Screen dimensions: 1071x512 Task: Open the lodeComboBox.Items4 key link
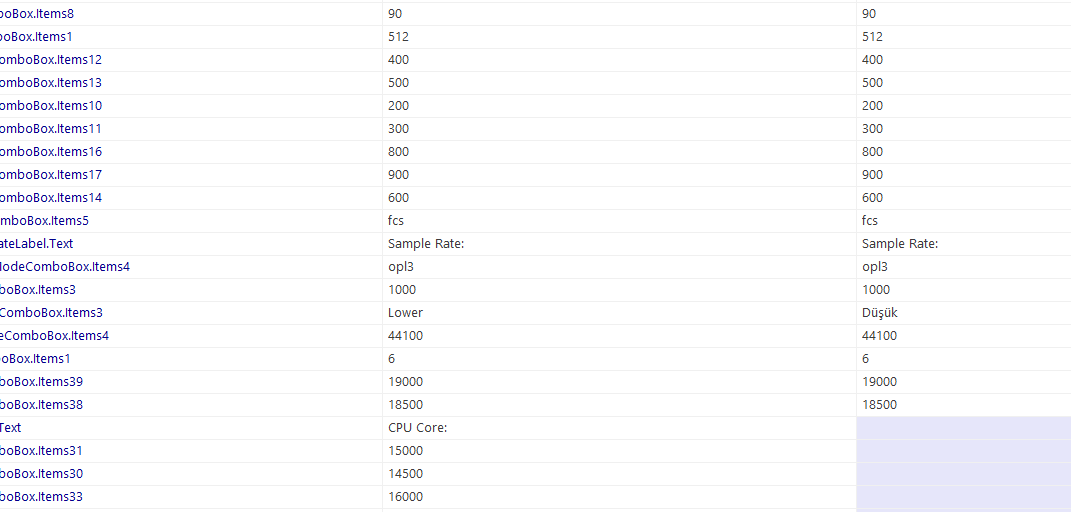tap(65, 267)
